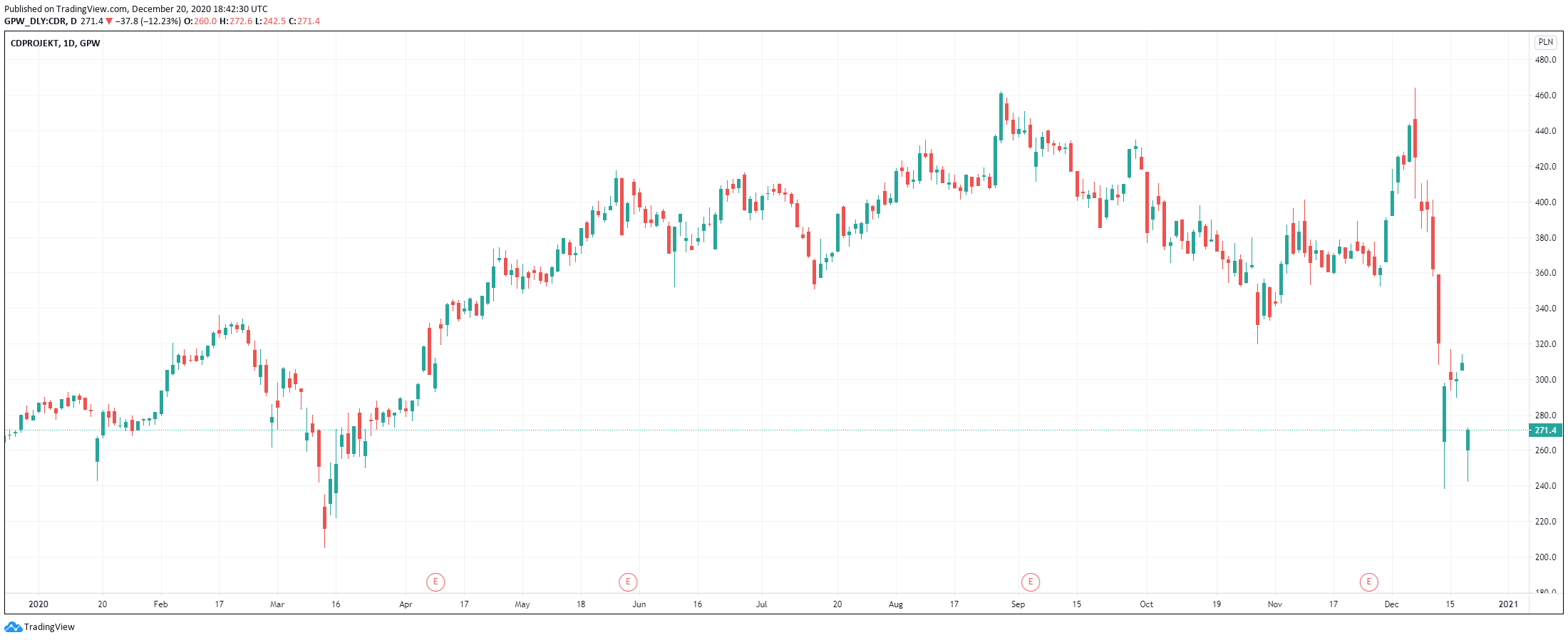The height and width of the screenshot is (640, 1568).
Task: Open the TradingView link text
Action: 49,627
